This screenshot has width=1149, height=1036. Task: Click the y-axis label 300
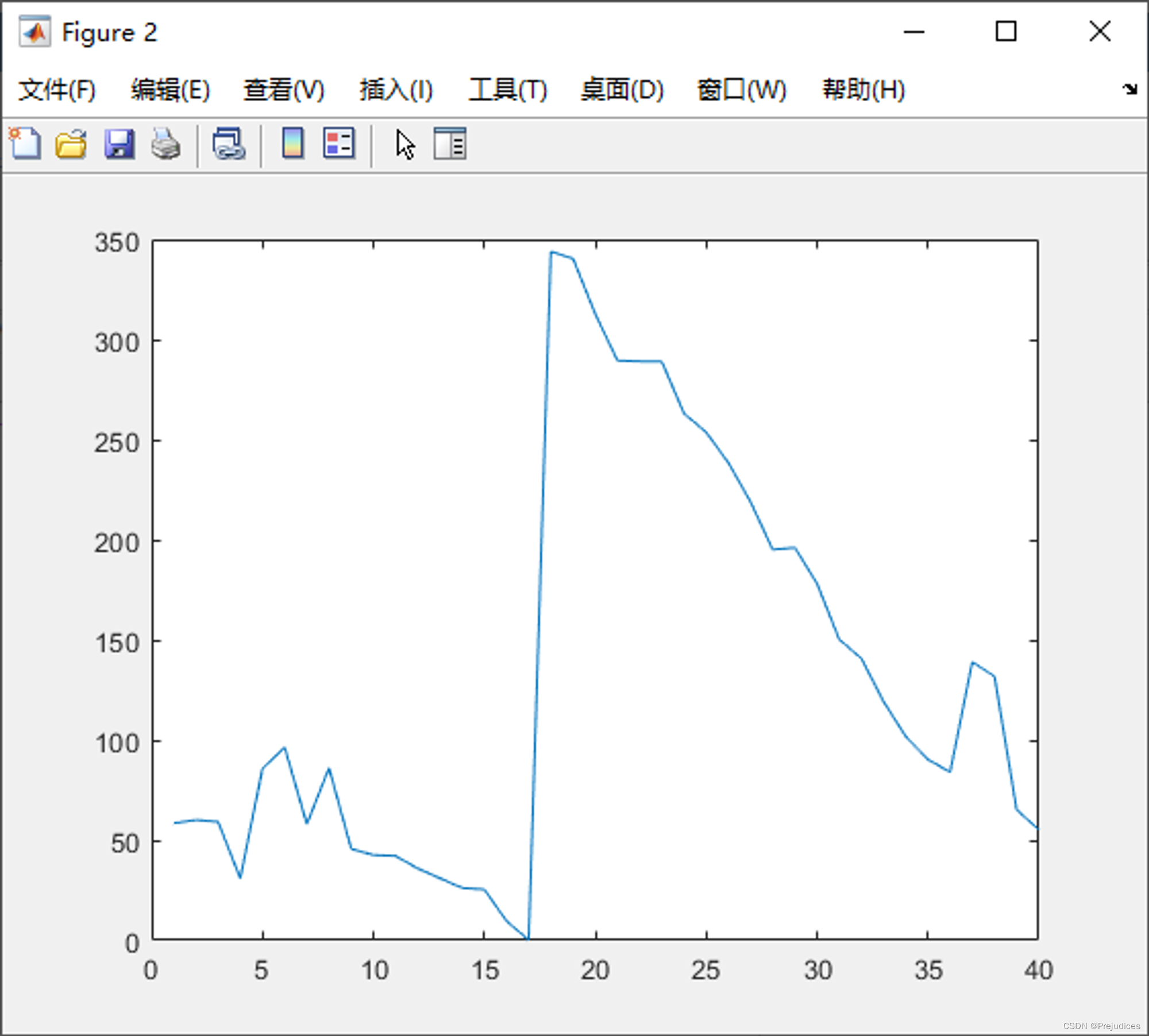[117, 343]
